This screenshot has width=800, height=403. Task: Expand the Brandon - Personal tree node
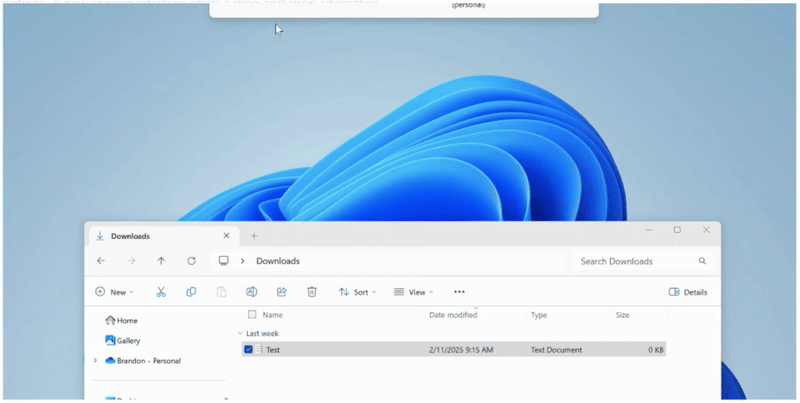95,361
